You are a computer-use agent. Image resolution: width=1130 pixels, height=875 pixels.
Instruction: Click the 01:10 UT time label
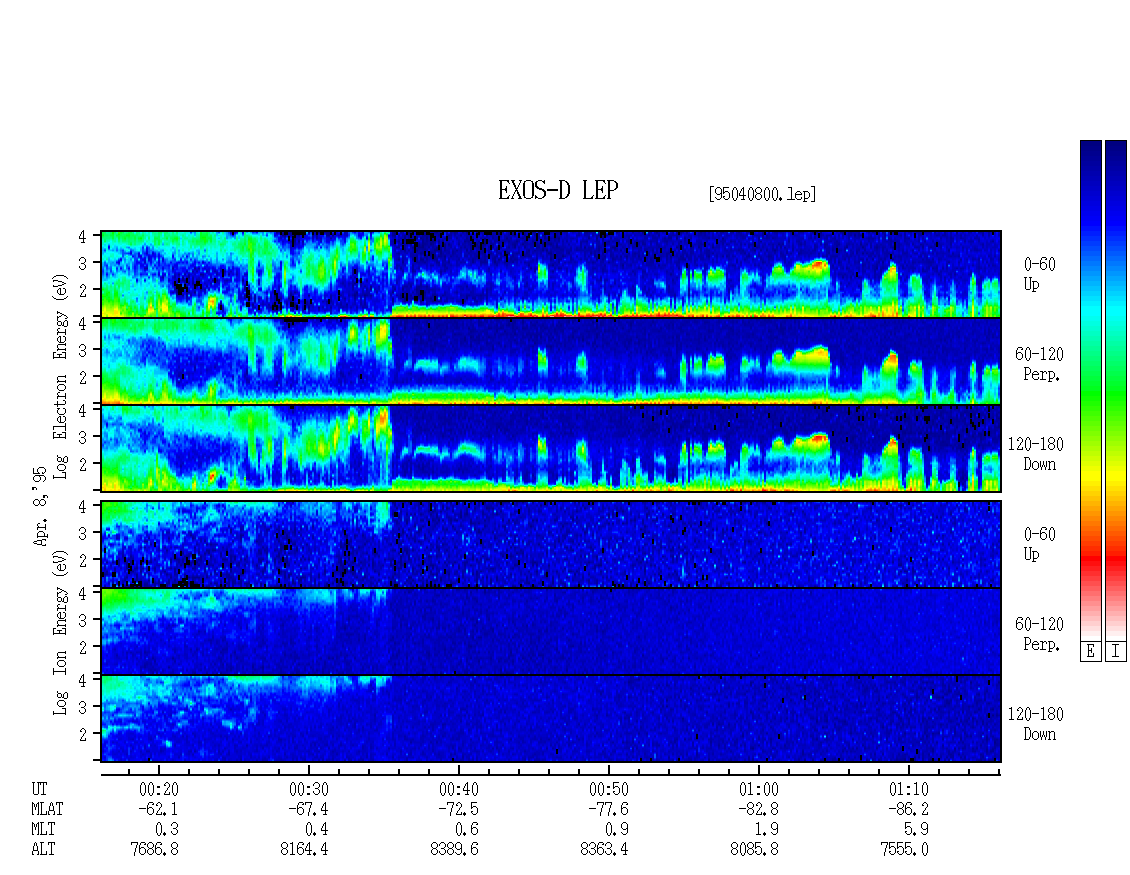click(x=908, y=789)
